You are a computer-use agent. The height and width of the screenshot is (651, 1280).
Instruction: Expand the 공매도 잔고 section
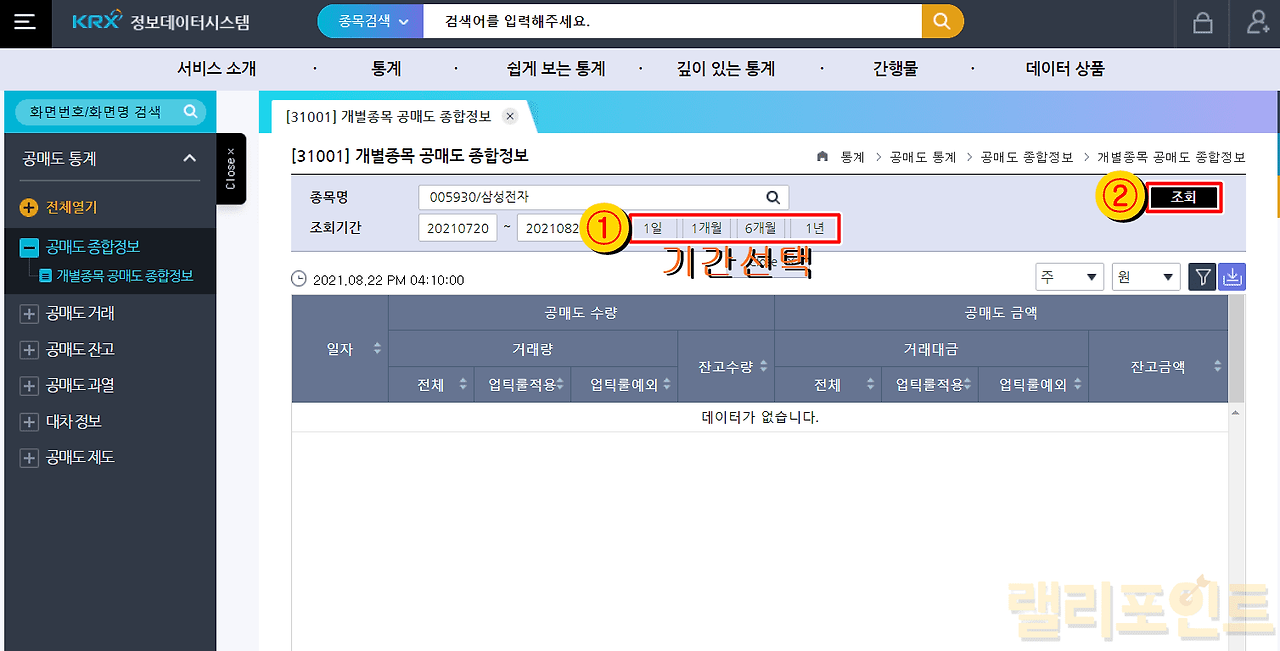point(29,350)
